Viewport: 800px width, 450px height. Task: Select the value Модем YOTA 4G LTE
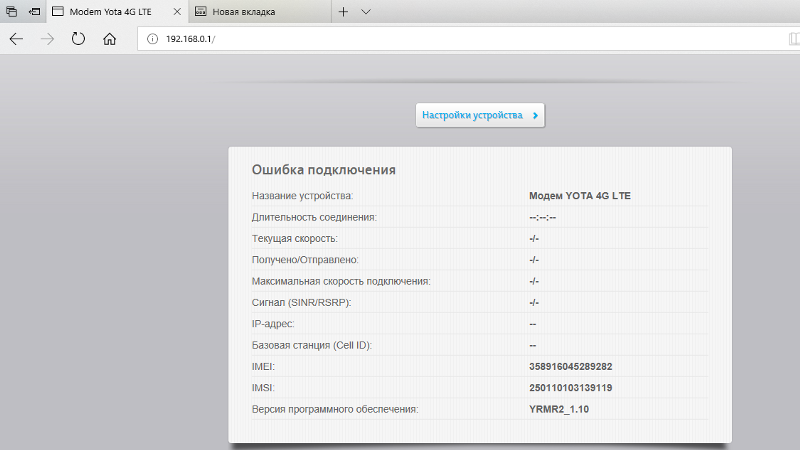coord(580,196)
